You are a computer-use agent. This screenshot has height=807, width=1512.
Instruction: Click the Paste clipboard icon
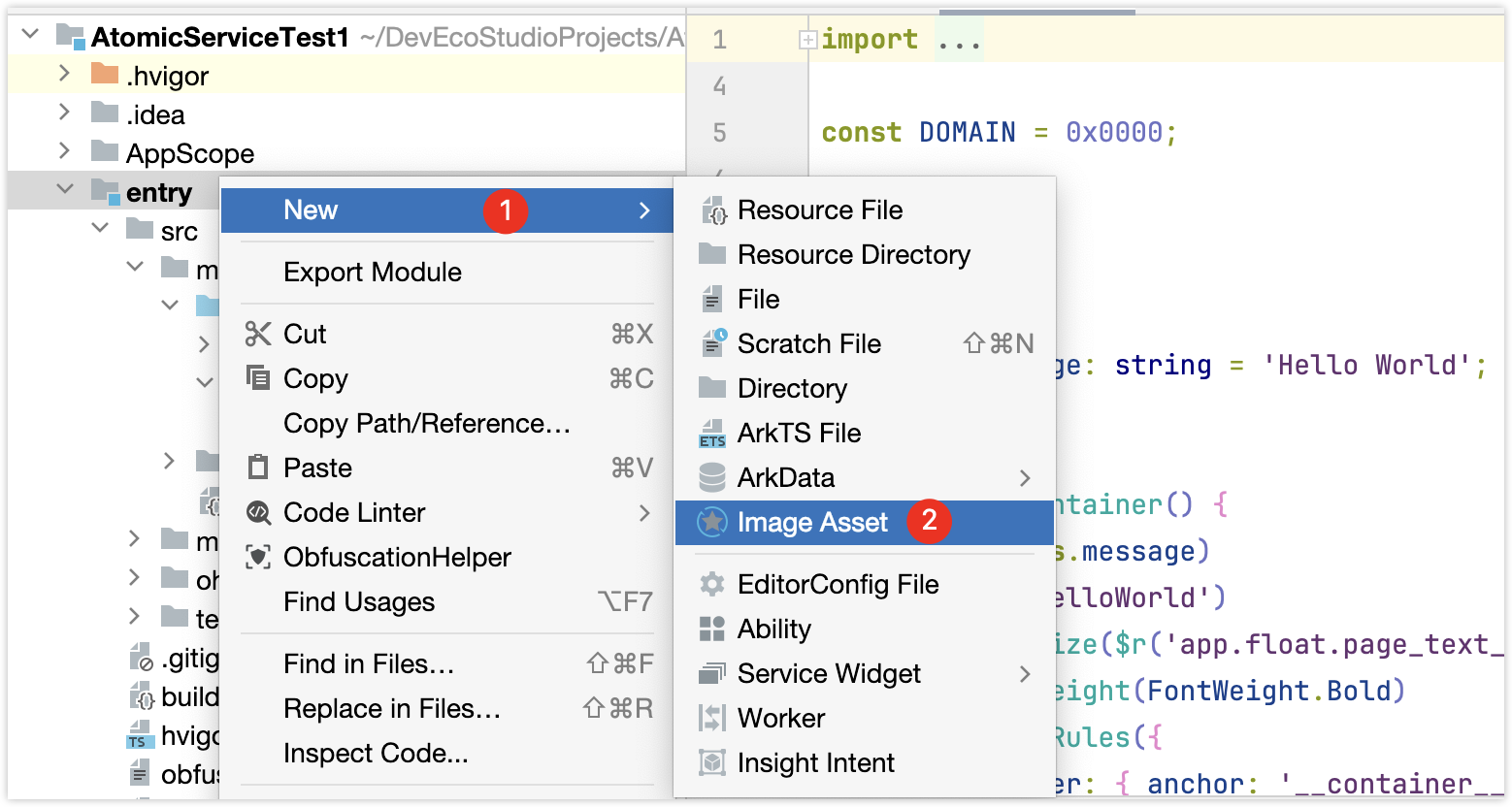click(258, 468)
